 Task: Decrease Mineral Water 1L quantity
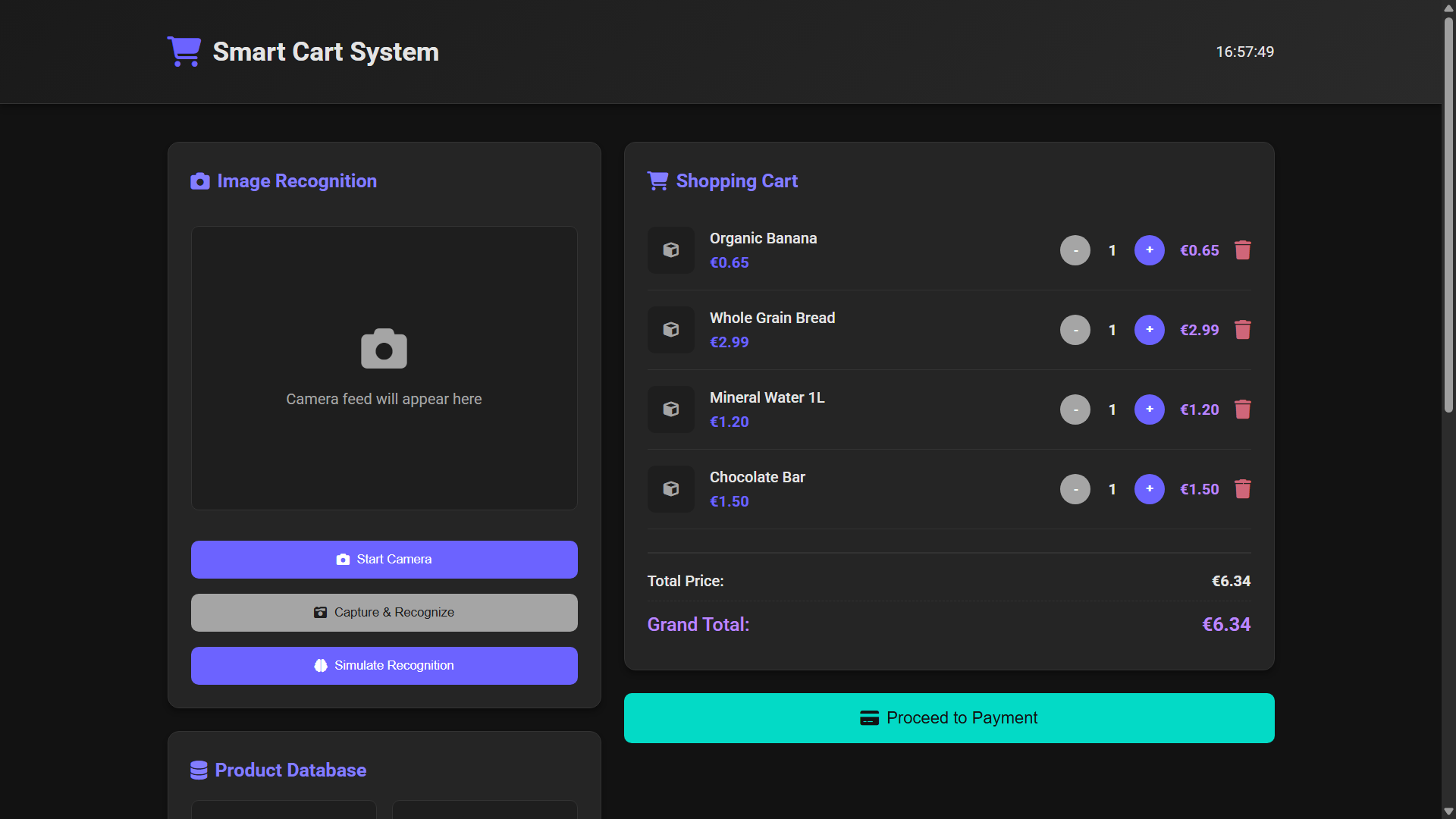click(x=1075, y=409)
